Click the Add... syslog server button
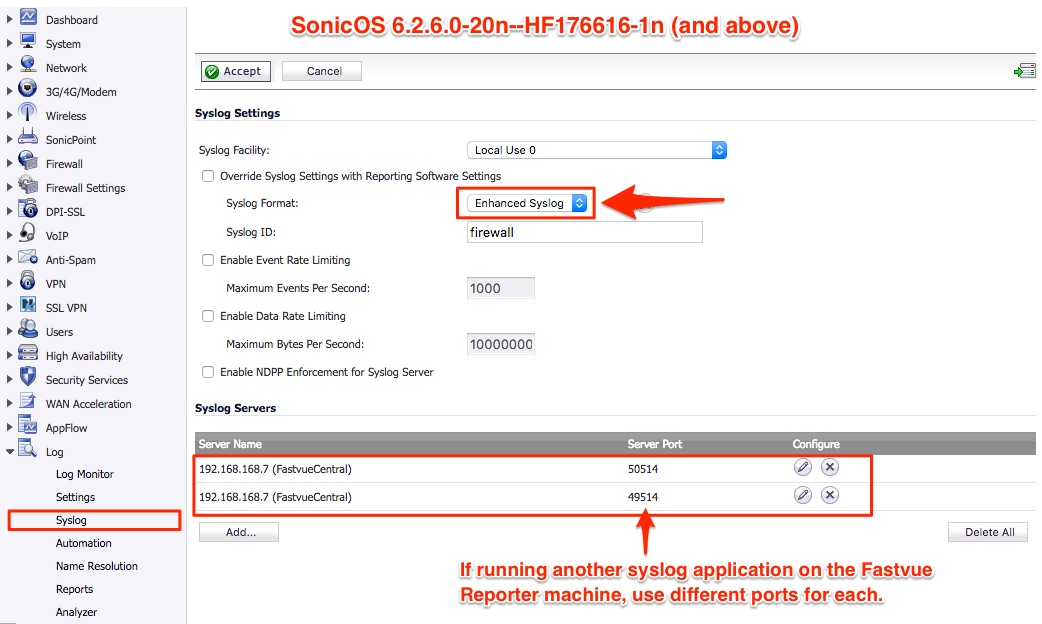This screenshot has width=1042, height=624. pyautogui.click(x=239, y=532)
